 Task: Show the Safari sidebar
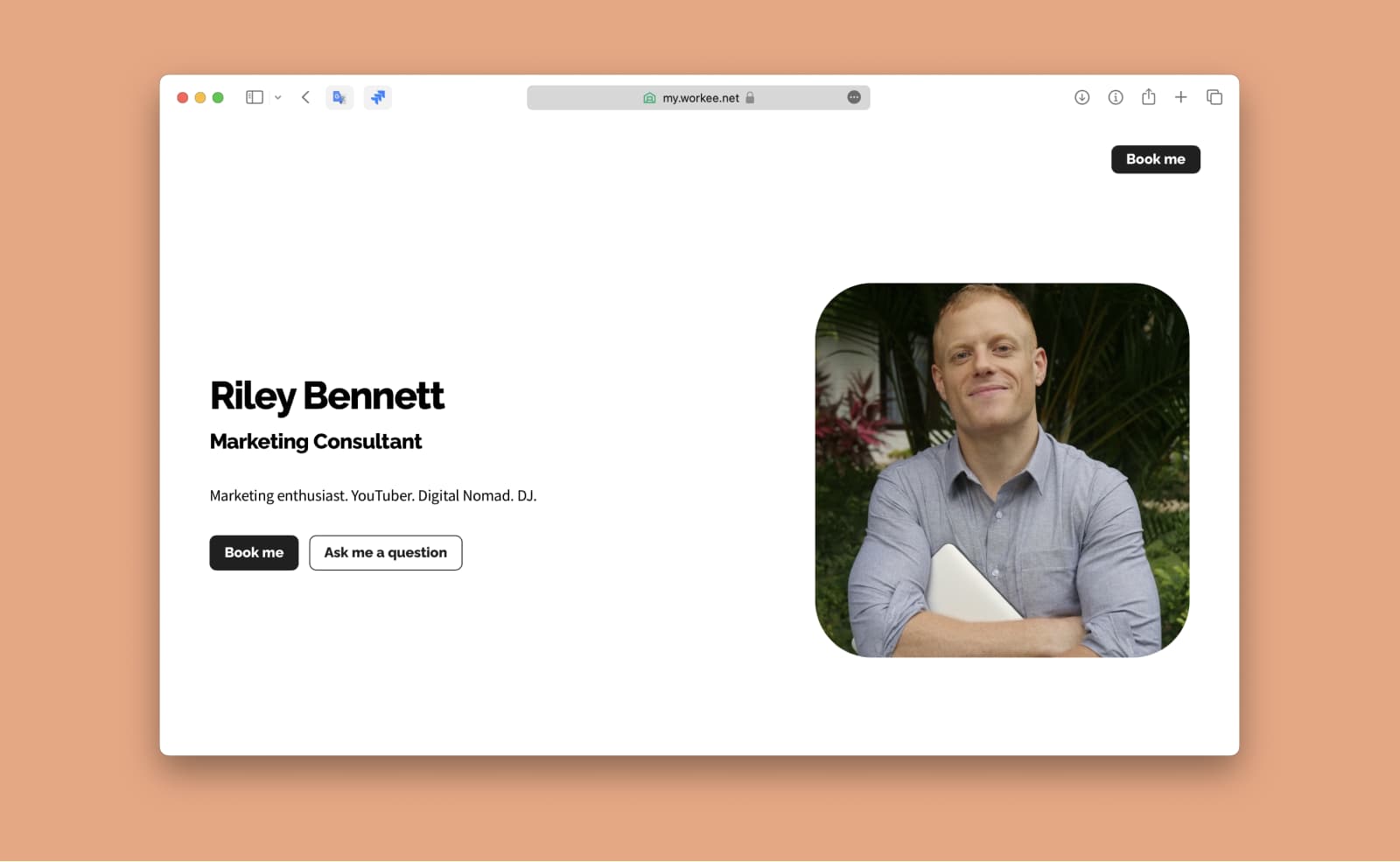(x=255, y=97)
